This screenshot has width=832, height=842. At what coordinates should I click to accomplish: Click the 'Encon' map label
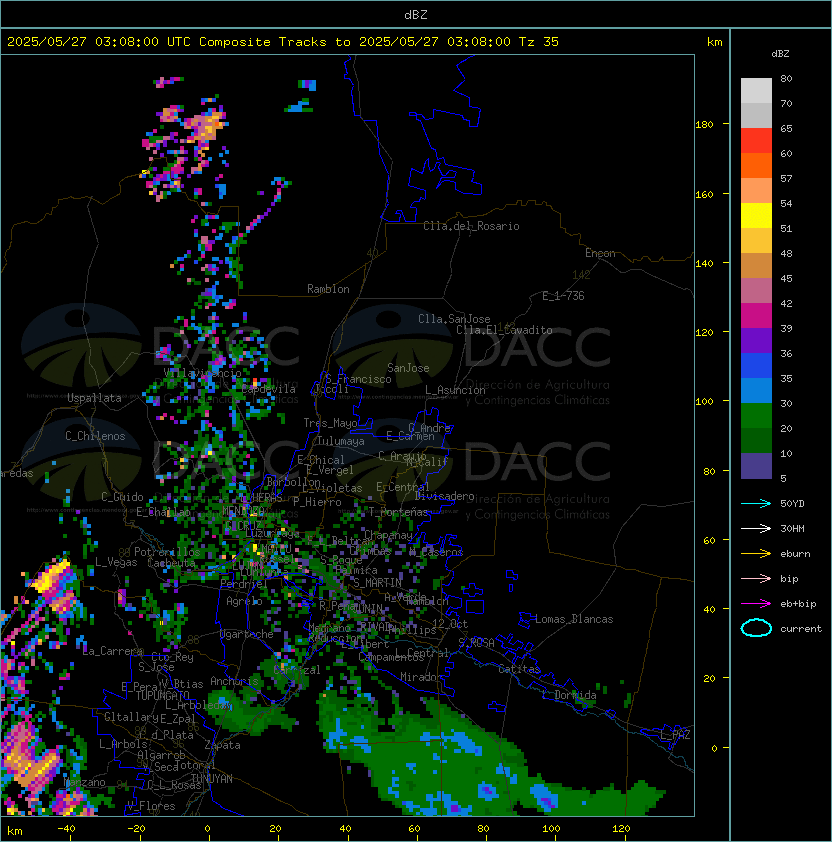pos(600,253)
